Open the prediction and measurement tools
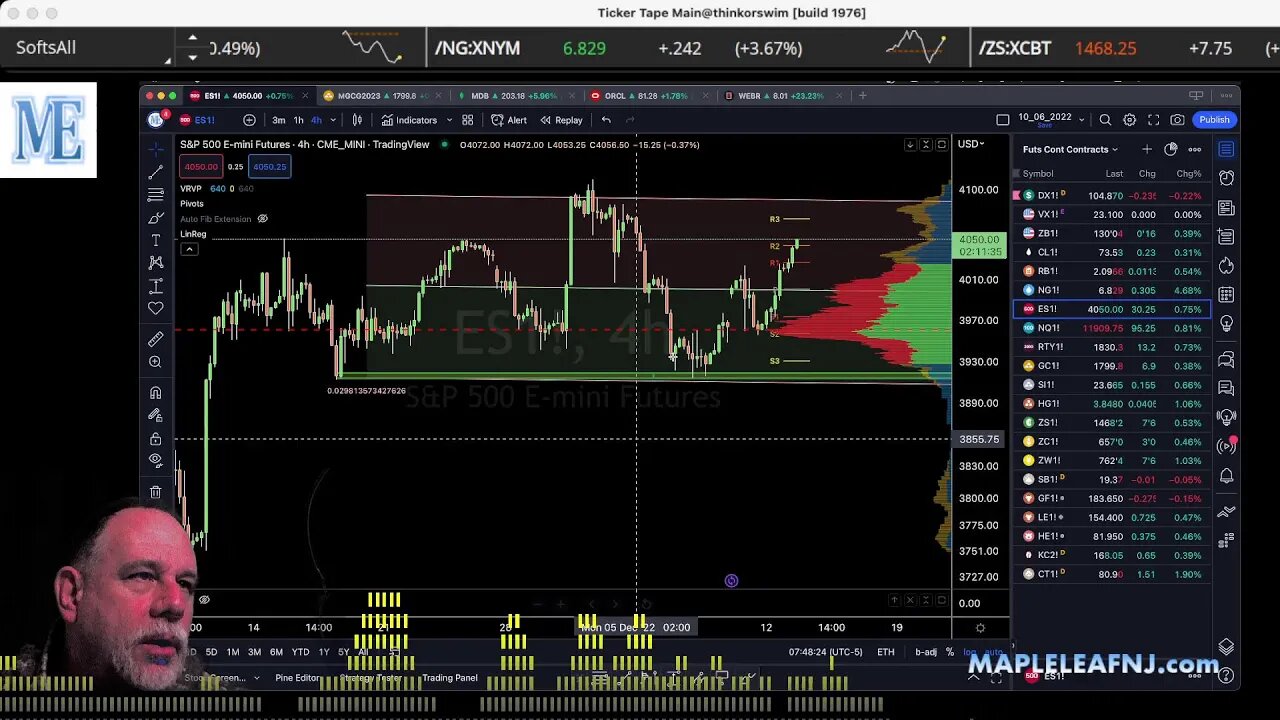Viewport: 1280px width, 720px height. pos(155,286)
